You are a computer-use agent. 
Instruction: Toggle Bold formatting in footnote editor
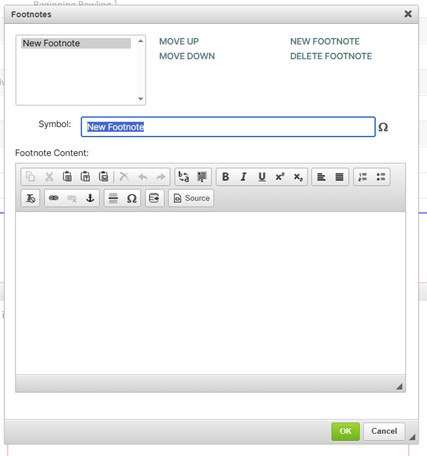(x=225, y=177)
